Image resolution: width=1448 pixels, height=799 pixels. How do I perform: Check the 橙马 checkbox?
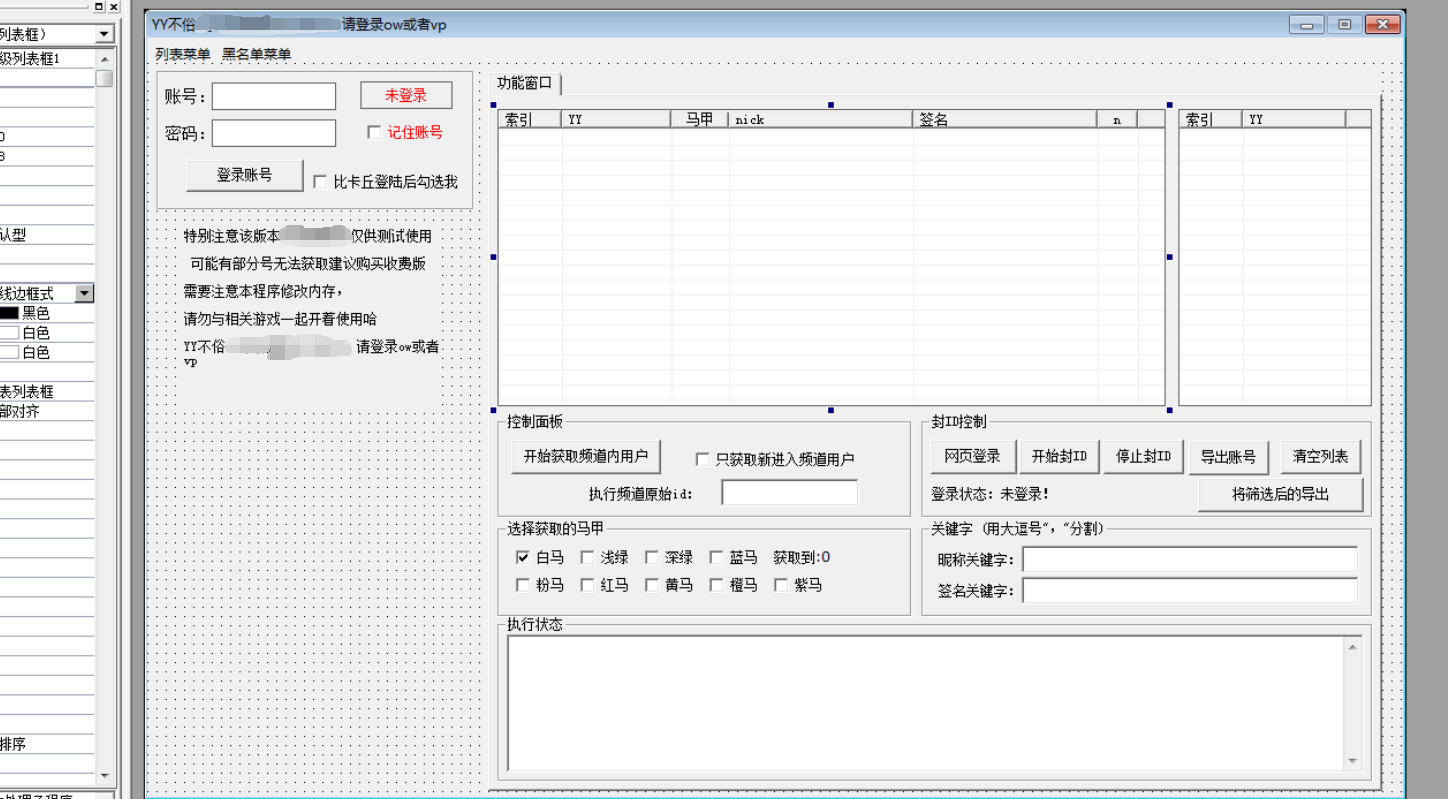click(x=716, y=585)
